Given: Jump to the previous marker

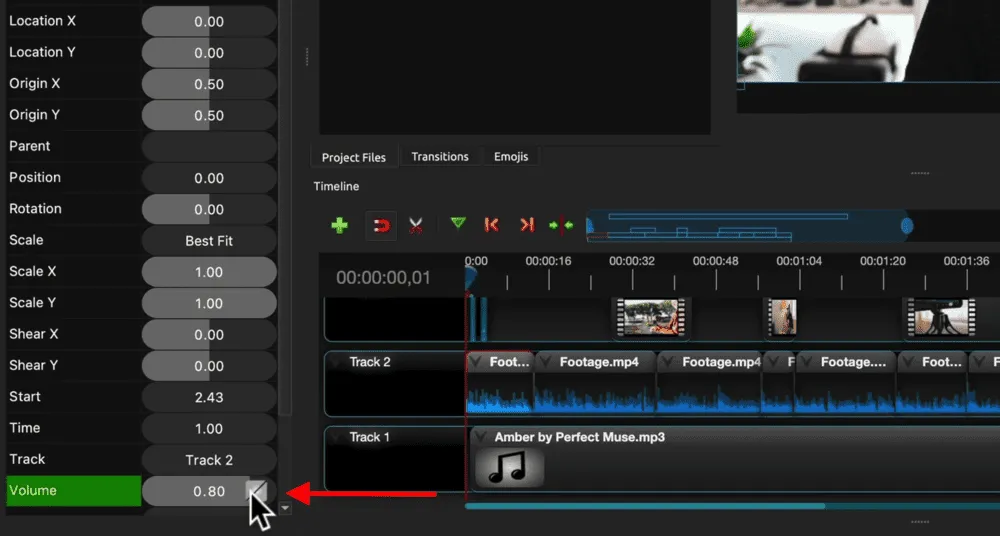Looking at the screenshot, I should pos(491,225).
